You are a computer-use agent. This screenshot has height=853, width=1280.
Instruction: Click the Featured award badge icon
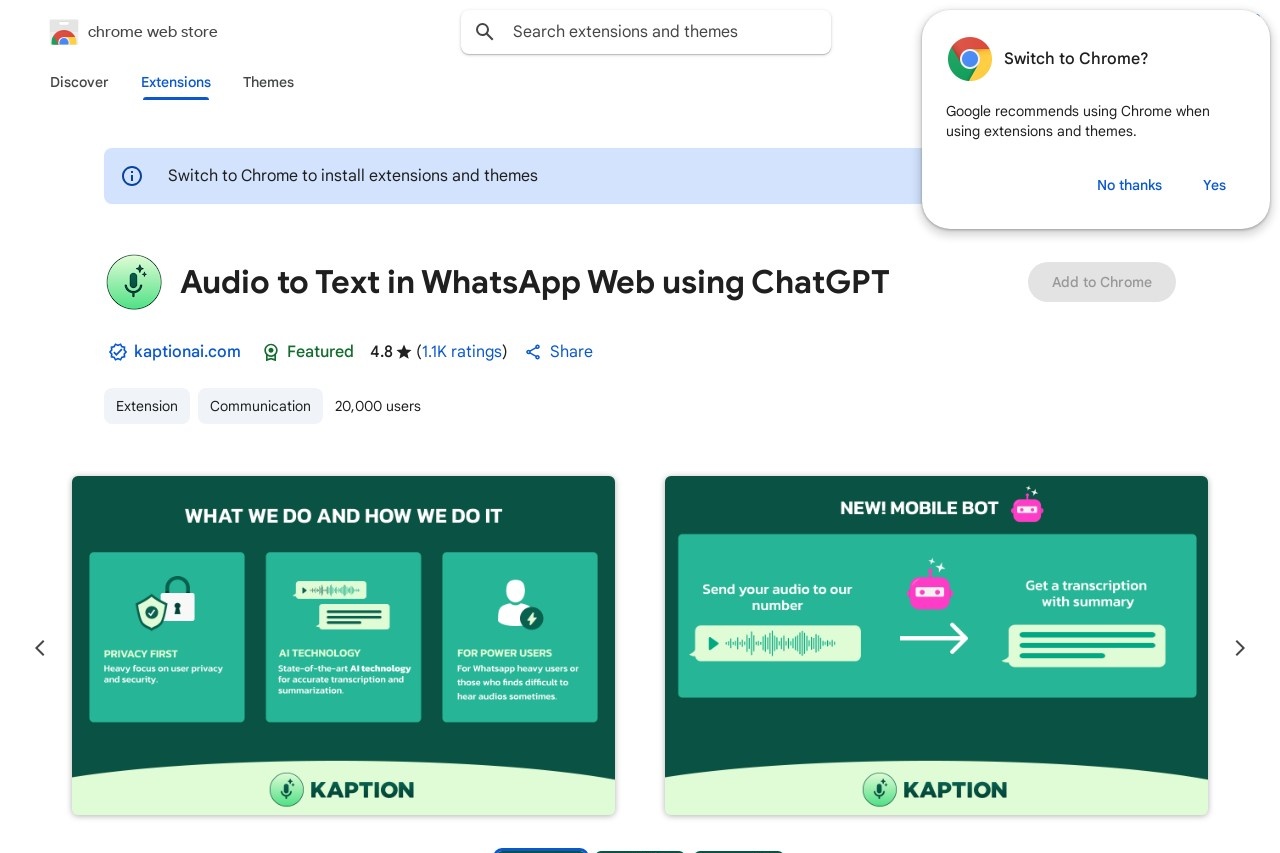click(x=270, y=352)
